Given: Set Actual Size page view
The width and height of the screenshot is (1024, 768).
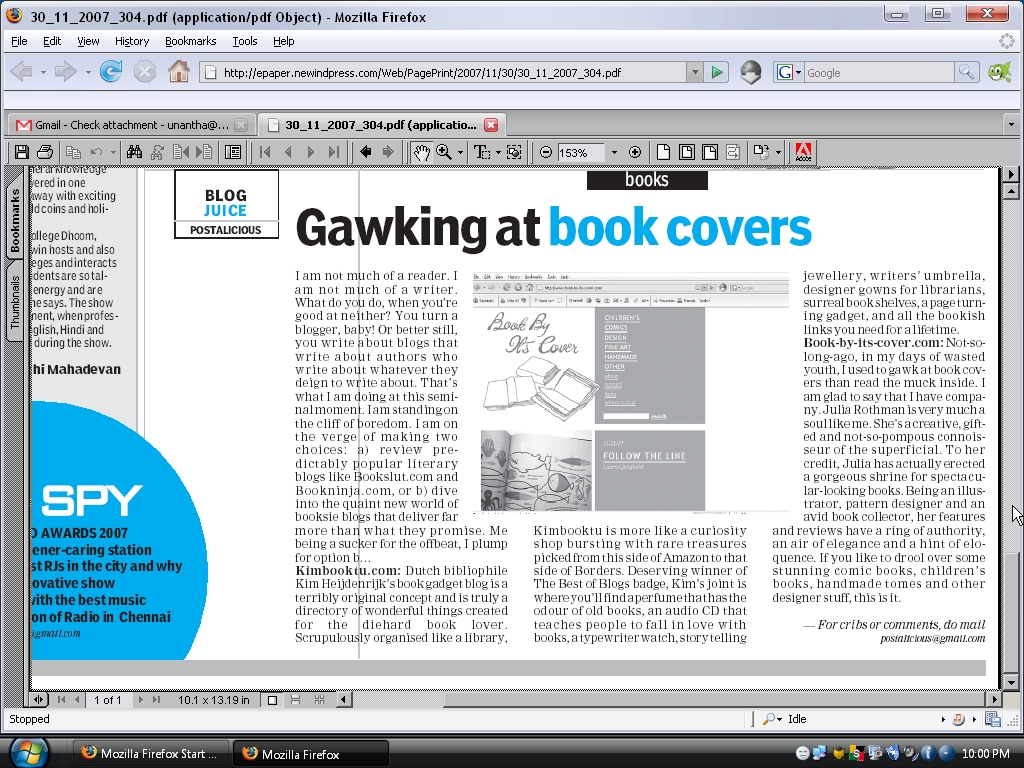Looking at the screenshot, I should pos(664,152).
